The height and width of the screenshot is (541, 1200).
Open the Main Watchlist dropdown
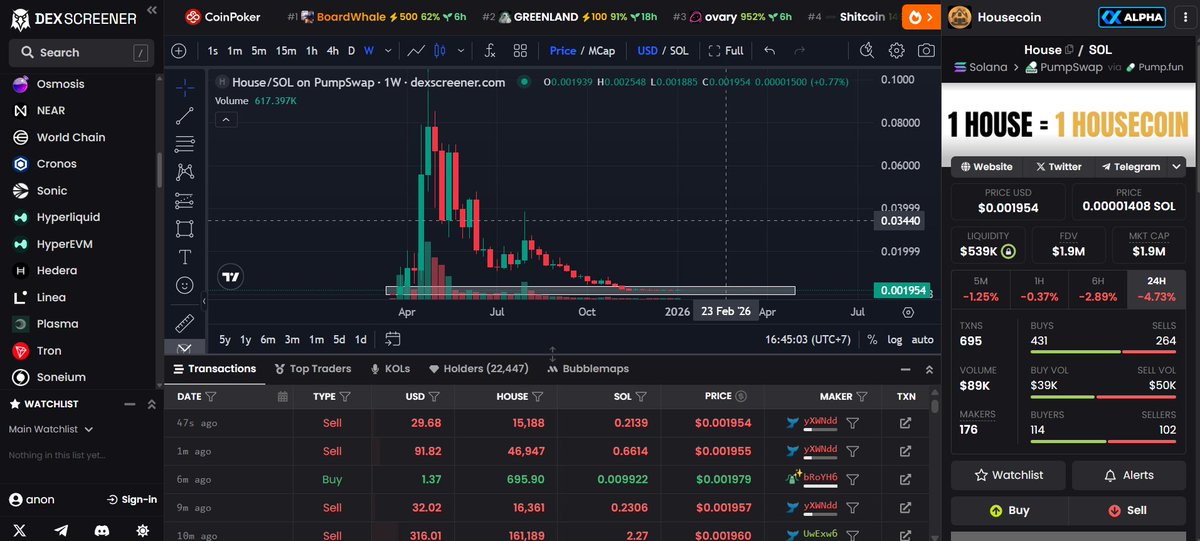tap(51, 429)
